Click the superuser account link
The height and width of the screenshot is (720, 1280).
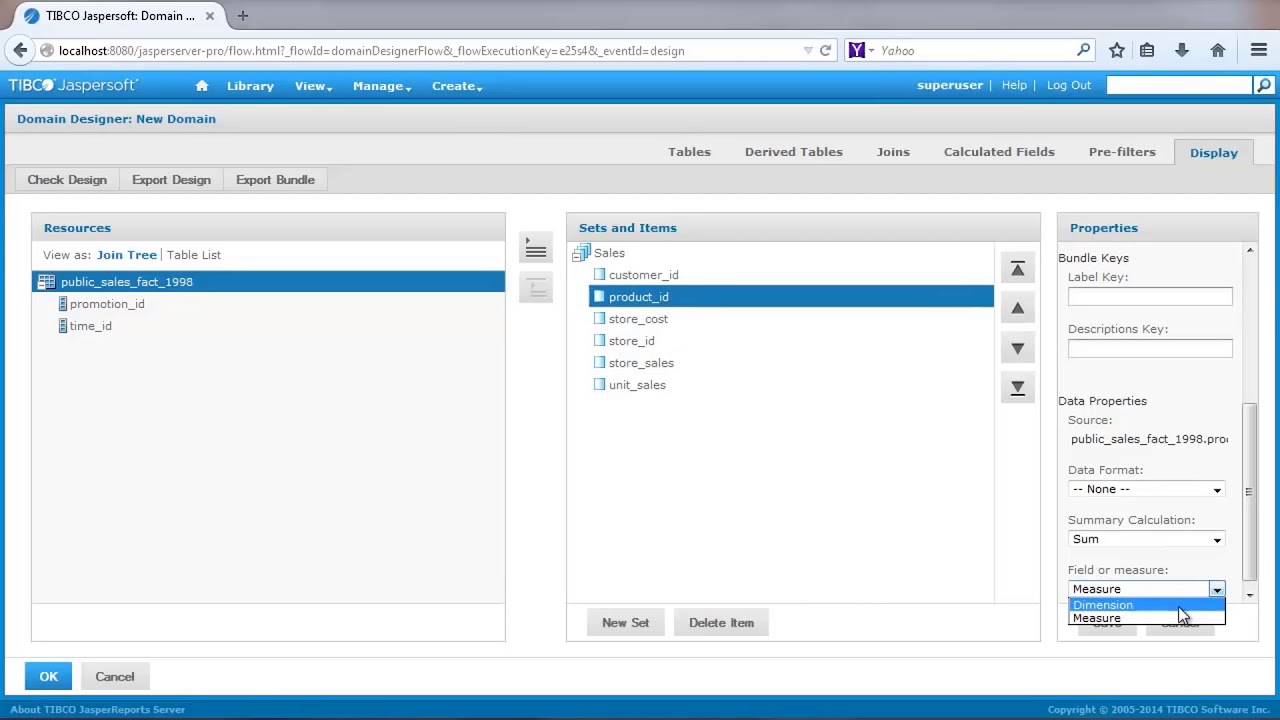click(x=950, y=86)
